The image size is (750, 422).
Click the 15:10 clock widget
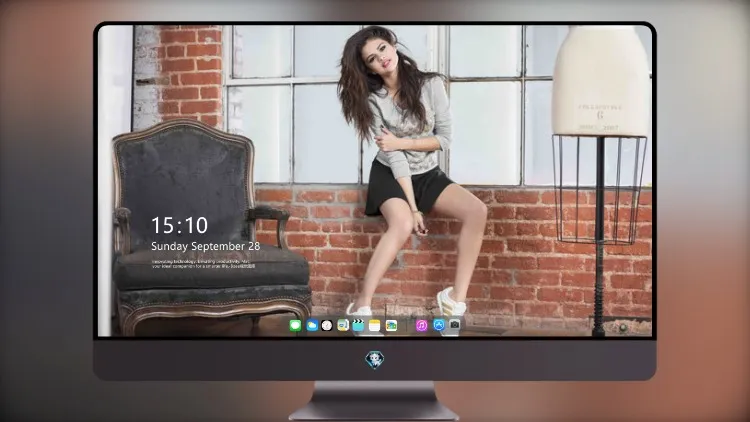tap(179, 225)
